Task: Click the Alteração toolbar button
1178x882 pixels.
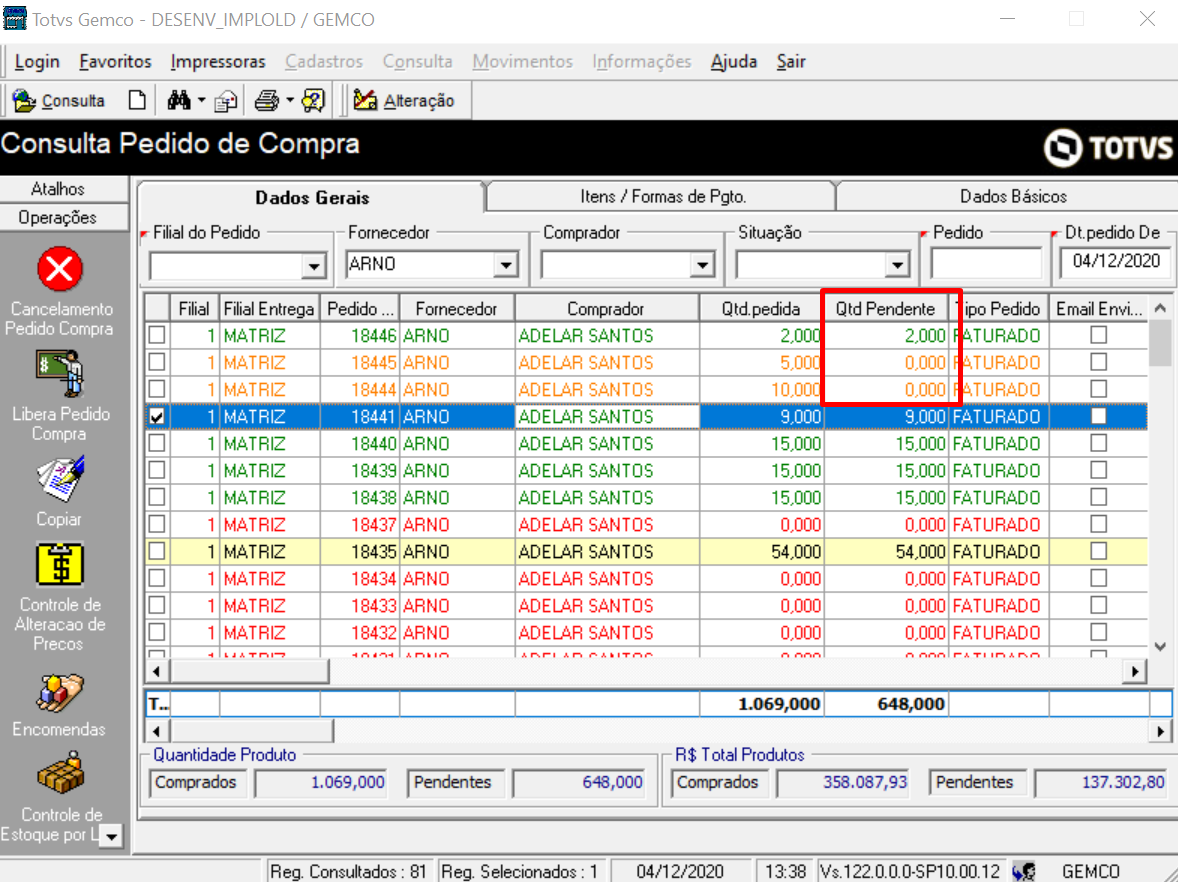Action: point(404,100)
